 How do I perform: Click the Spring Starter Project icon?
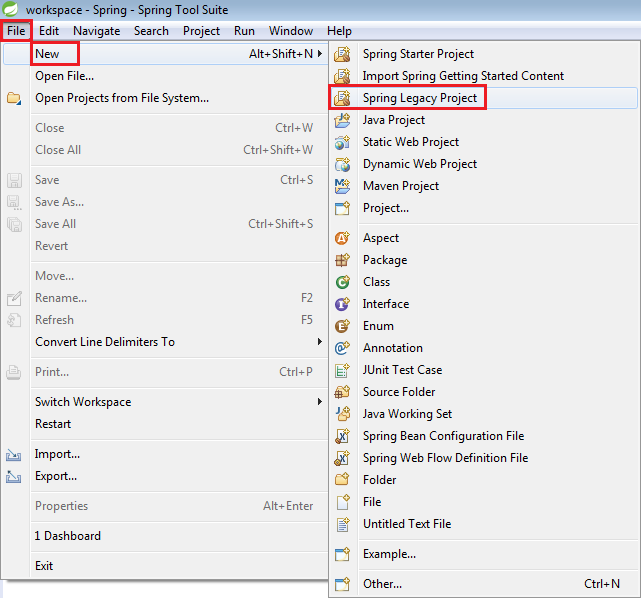pyautogui.click(x=342, y=54)
